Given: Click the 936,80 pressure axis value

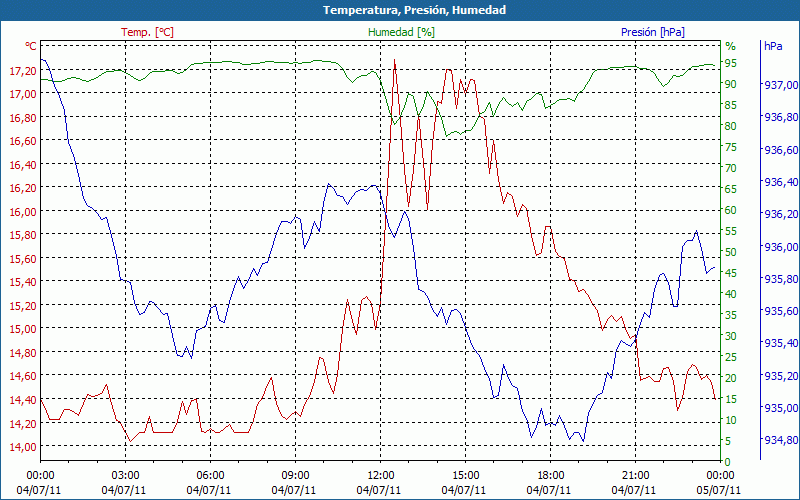Looking at the screenshot, I should point(781,117).
